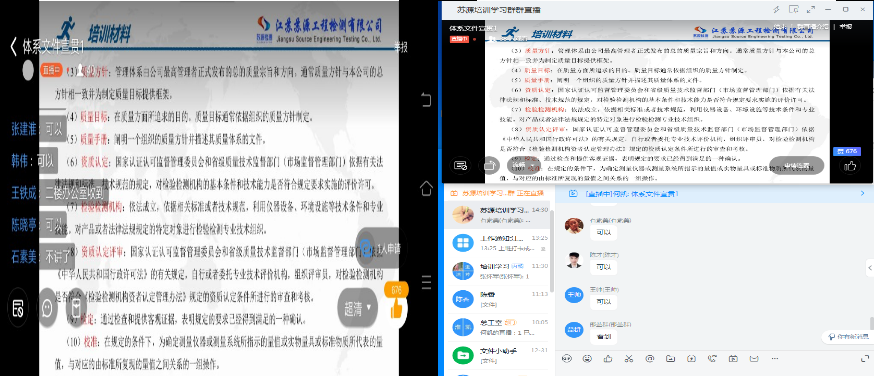The width and height of the screenshot is (874, 376).
Task: Select 韩伟 可以 comment
Action: tap(33, 161)
